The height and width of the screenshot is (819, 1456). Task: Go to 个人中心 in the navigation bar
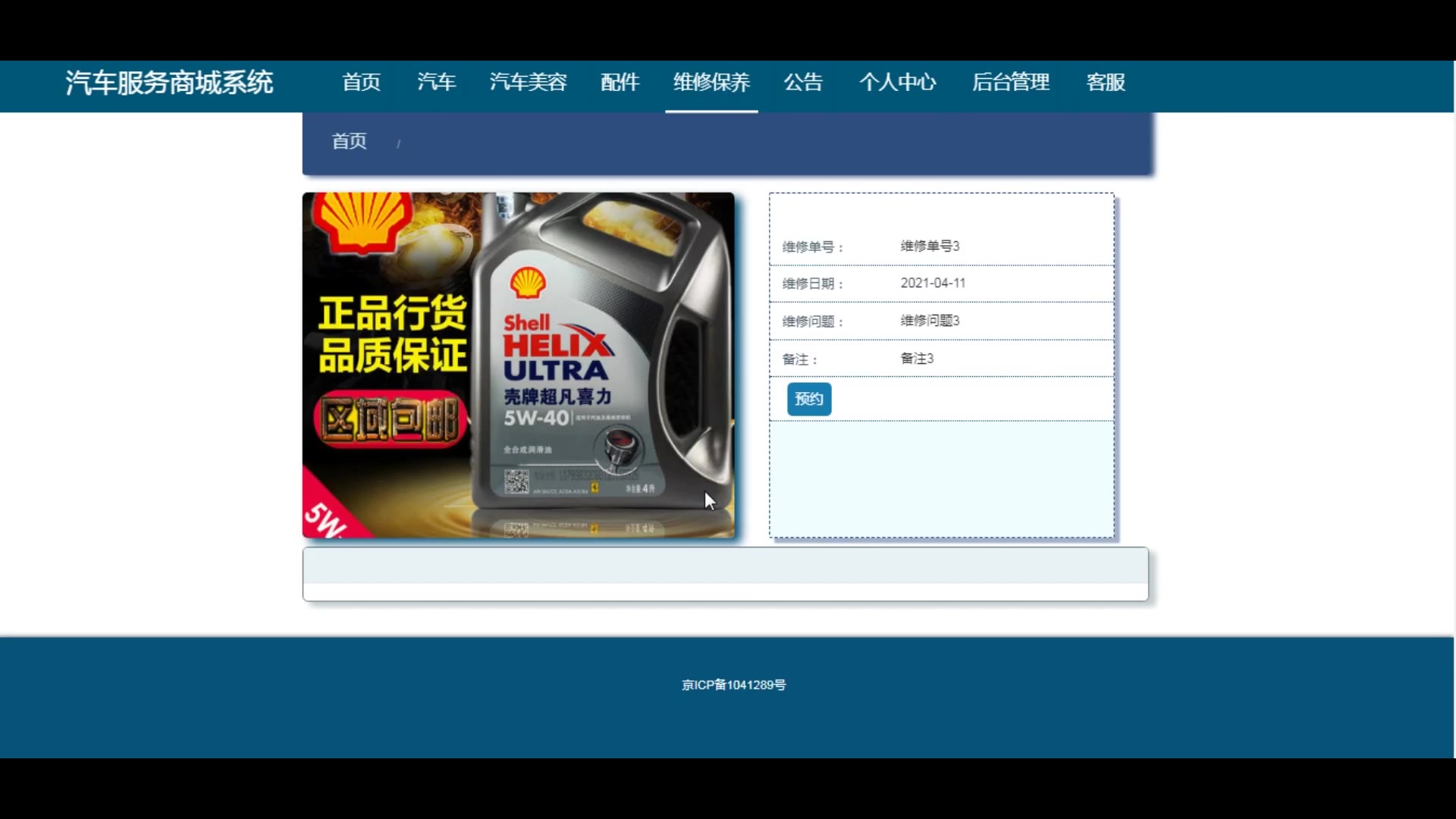point(897,83)
